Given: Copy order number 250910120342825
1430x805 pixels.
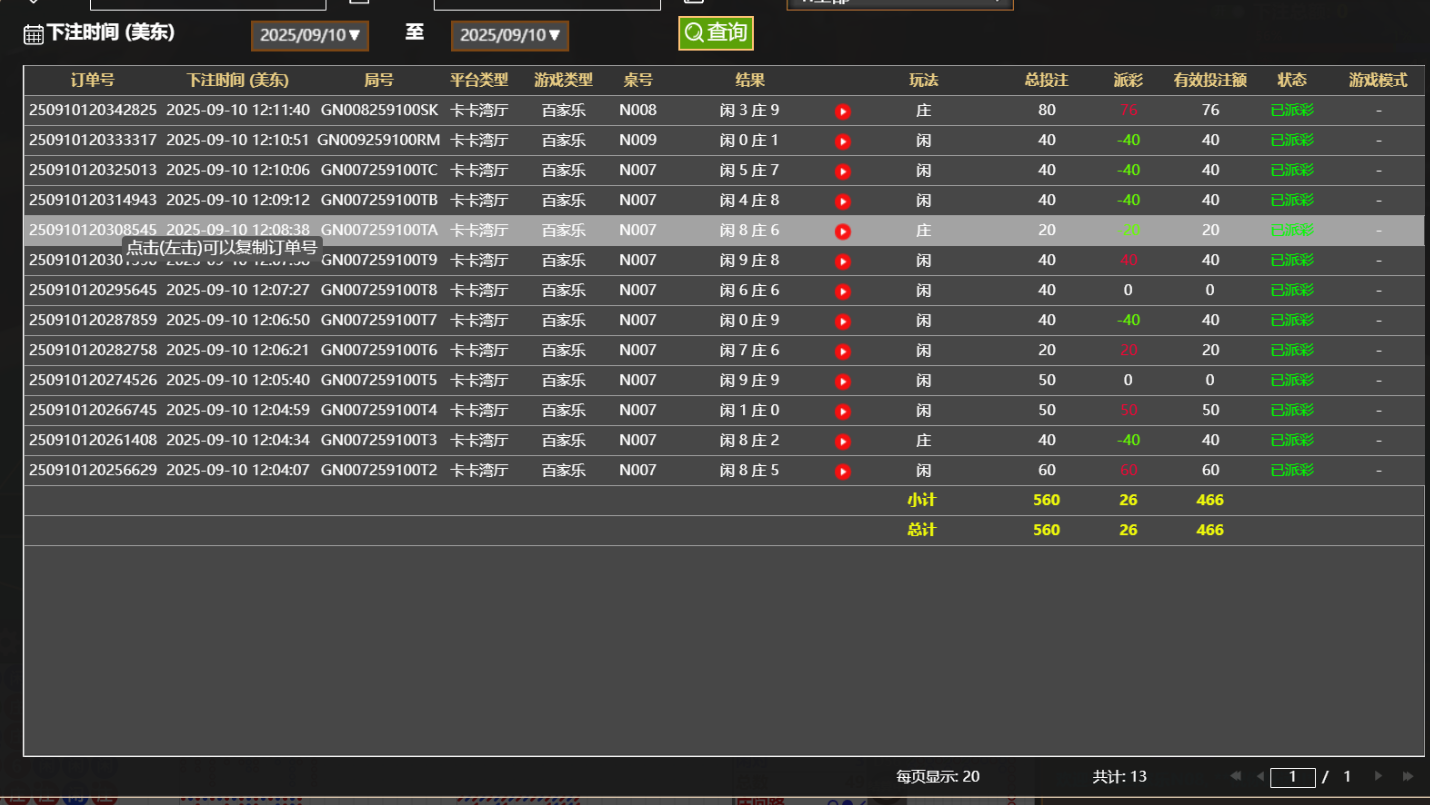Looking at the screenshot, I should 93,110.
